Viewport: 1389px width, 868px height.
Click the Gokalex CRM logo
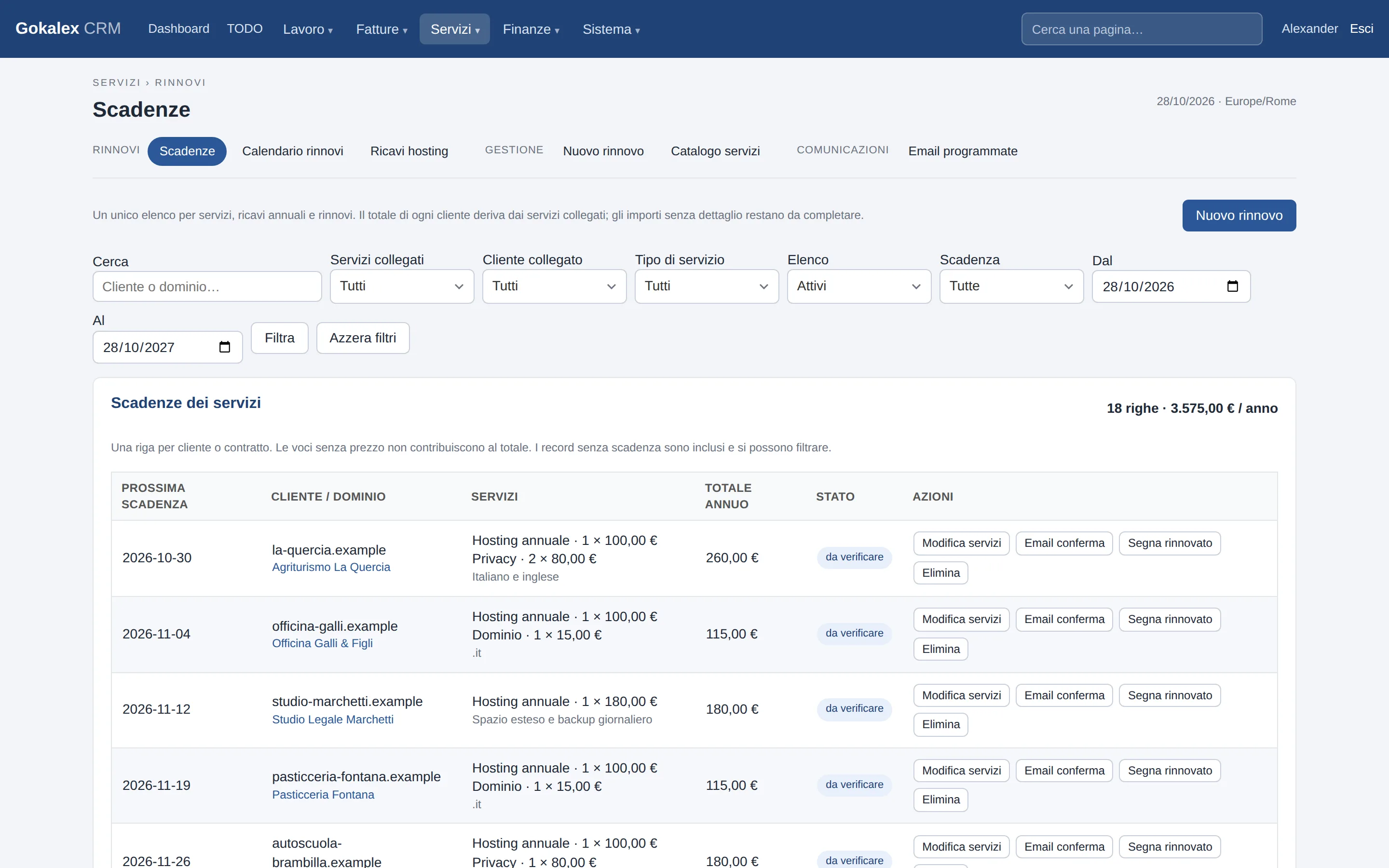pos(68,28)
